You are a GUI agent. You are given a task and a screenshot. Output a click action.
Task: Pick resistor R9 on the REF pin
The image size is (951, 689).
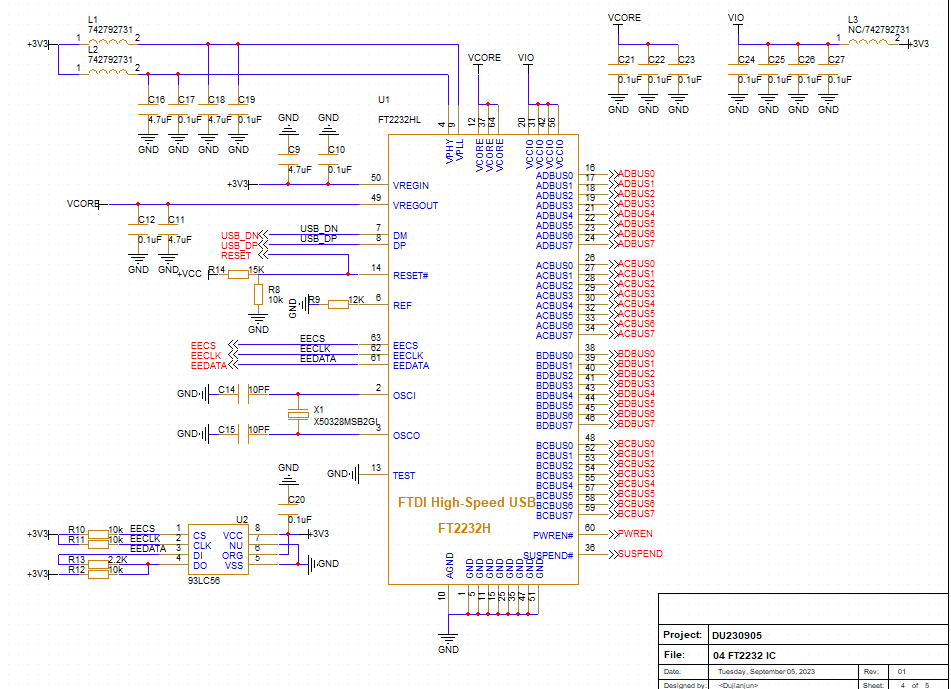(x=338, y=304)
